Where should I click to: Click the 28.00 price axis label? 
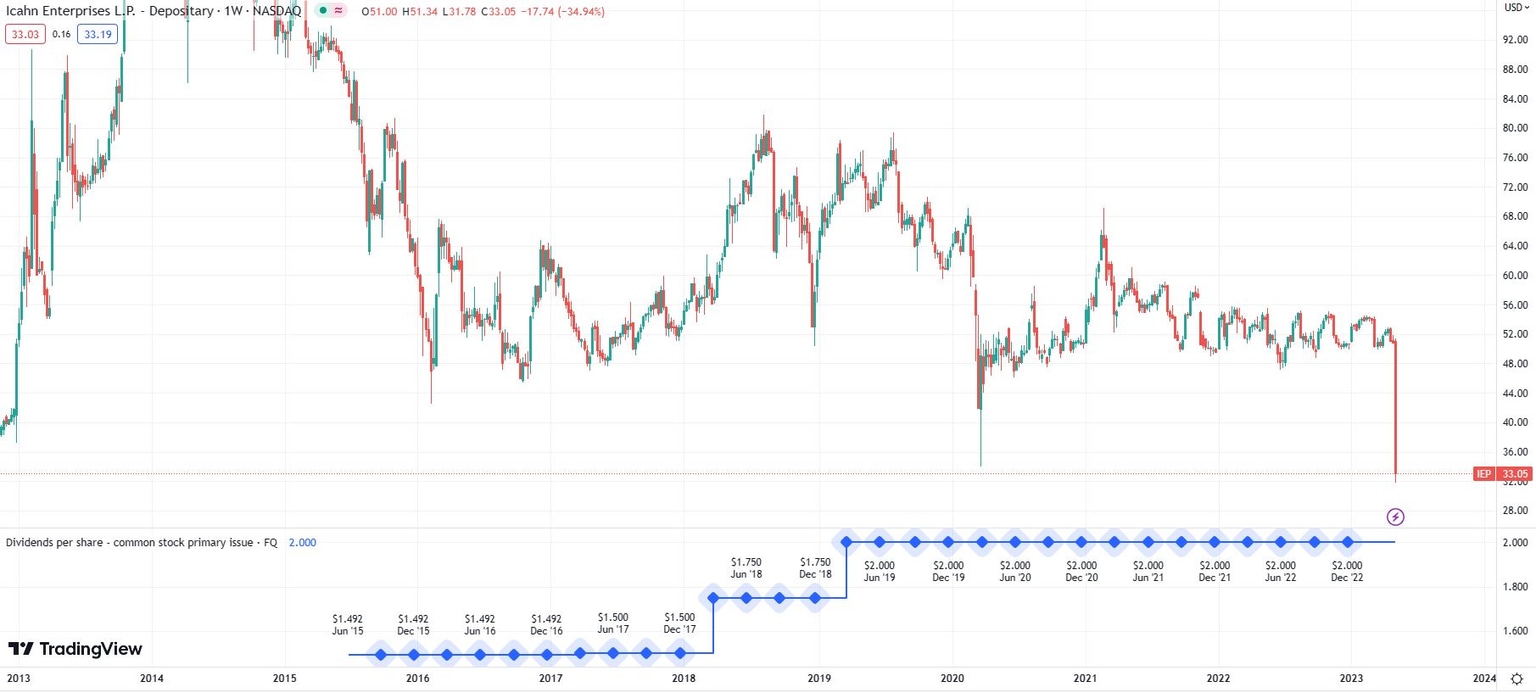pos(1515,511)
